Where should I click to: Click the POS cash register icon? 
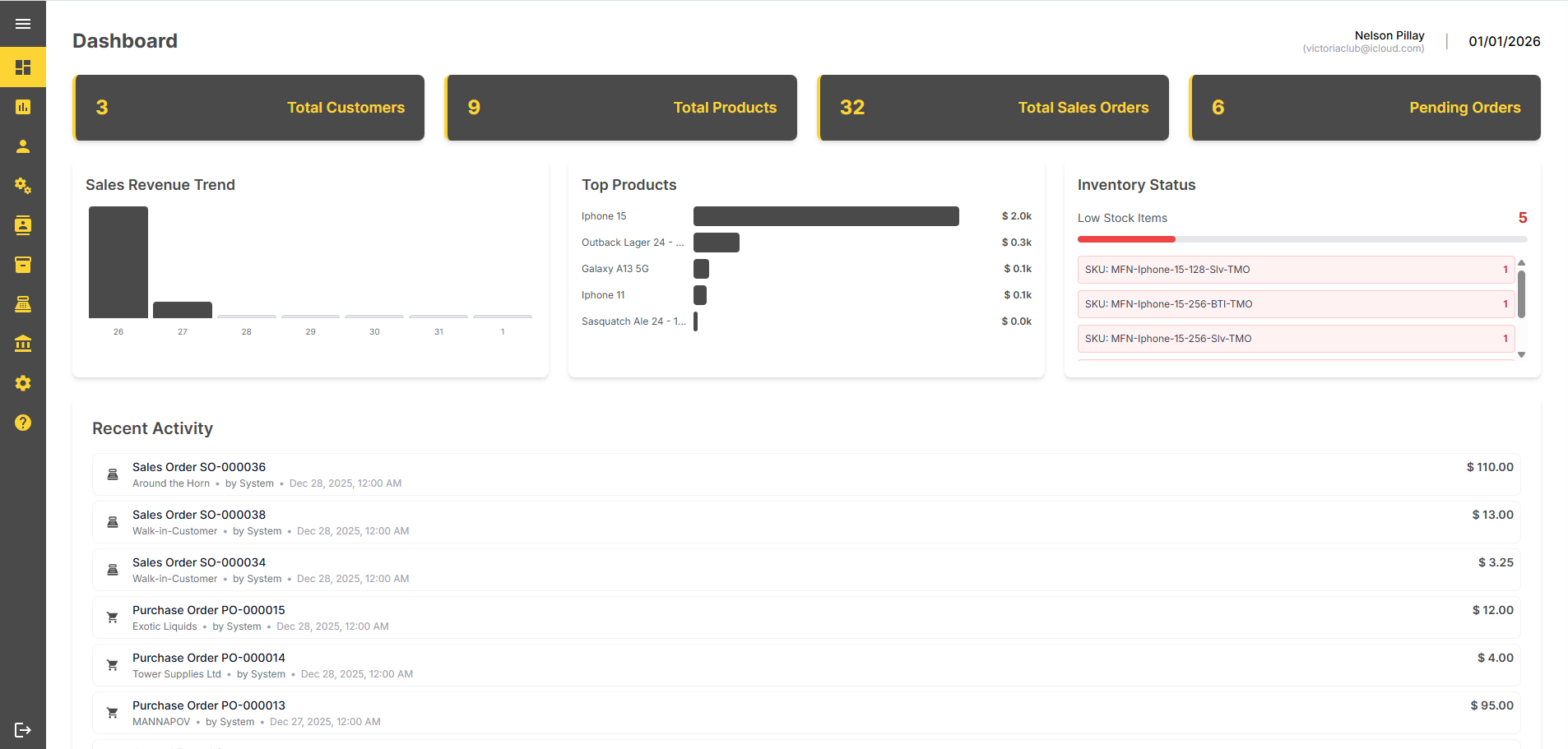pos(23,304)
